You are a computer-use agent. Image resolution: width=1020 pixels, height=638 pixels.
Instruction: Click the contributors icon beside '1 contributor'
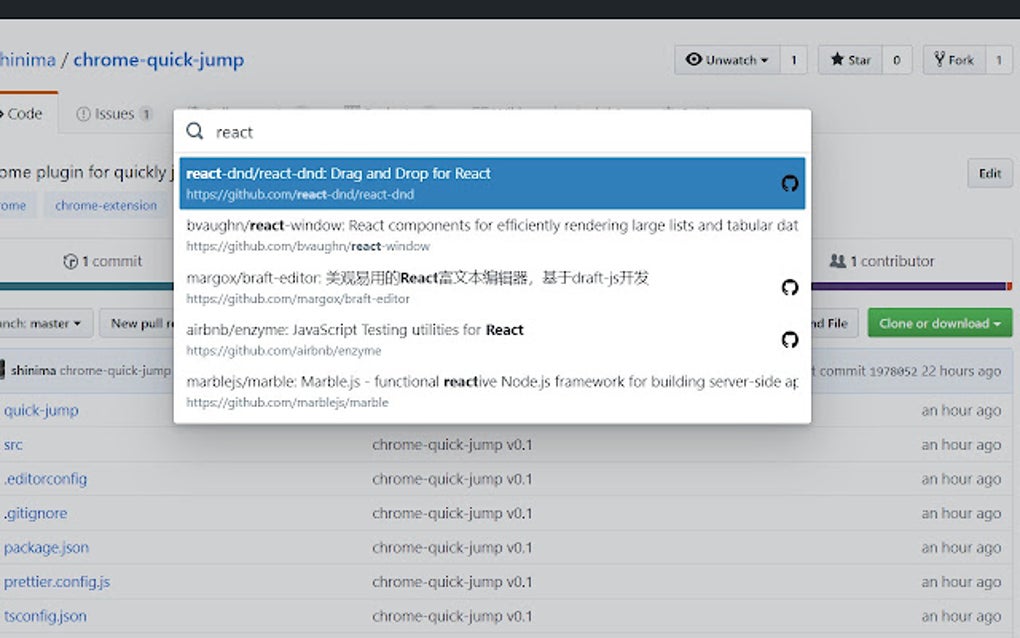[839, 260]
